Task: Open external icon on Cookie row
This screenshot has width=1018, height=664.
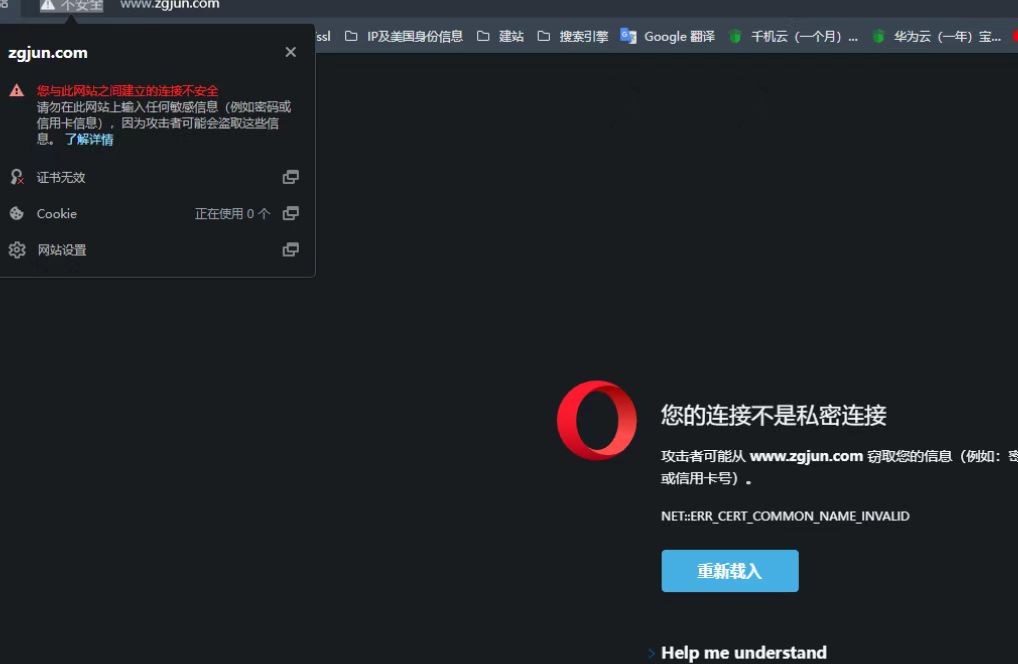Action: [290, 213]
